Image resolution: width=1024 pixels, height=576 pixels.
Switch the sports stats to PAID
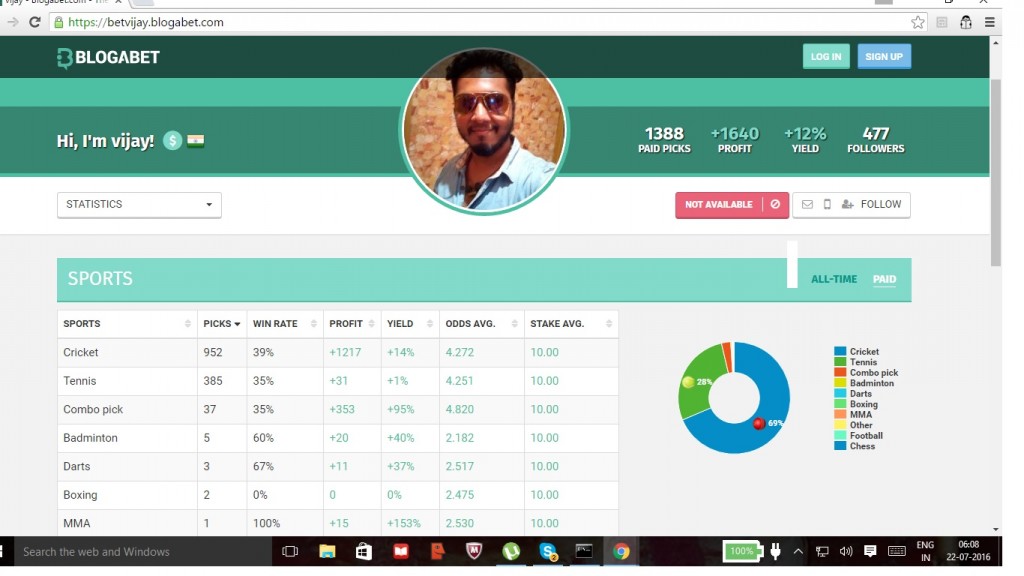point(884,279)
